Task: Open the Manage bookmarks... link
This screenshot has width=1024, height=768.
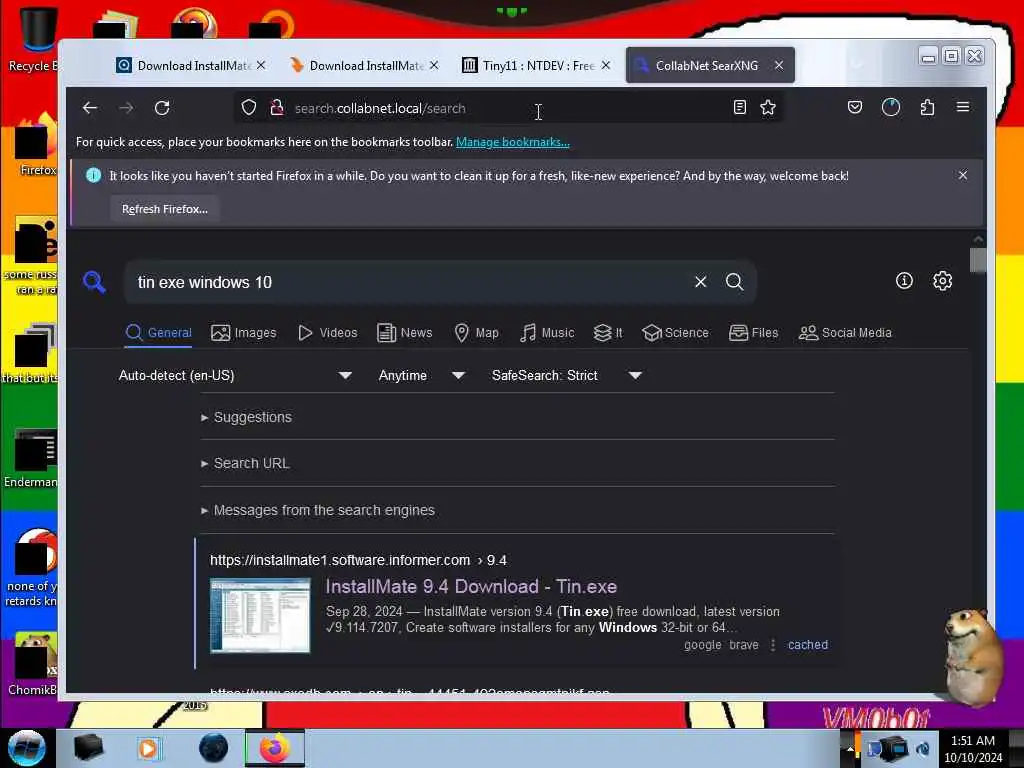Action: [513, 142]
